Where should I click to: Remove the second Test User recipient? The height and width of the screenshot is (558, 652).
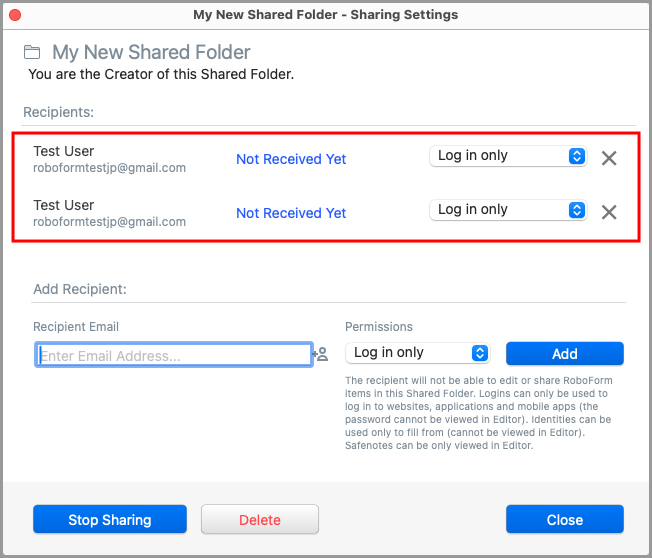[x=609, y=212]
